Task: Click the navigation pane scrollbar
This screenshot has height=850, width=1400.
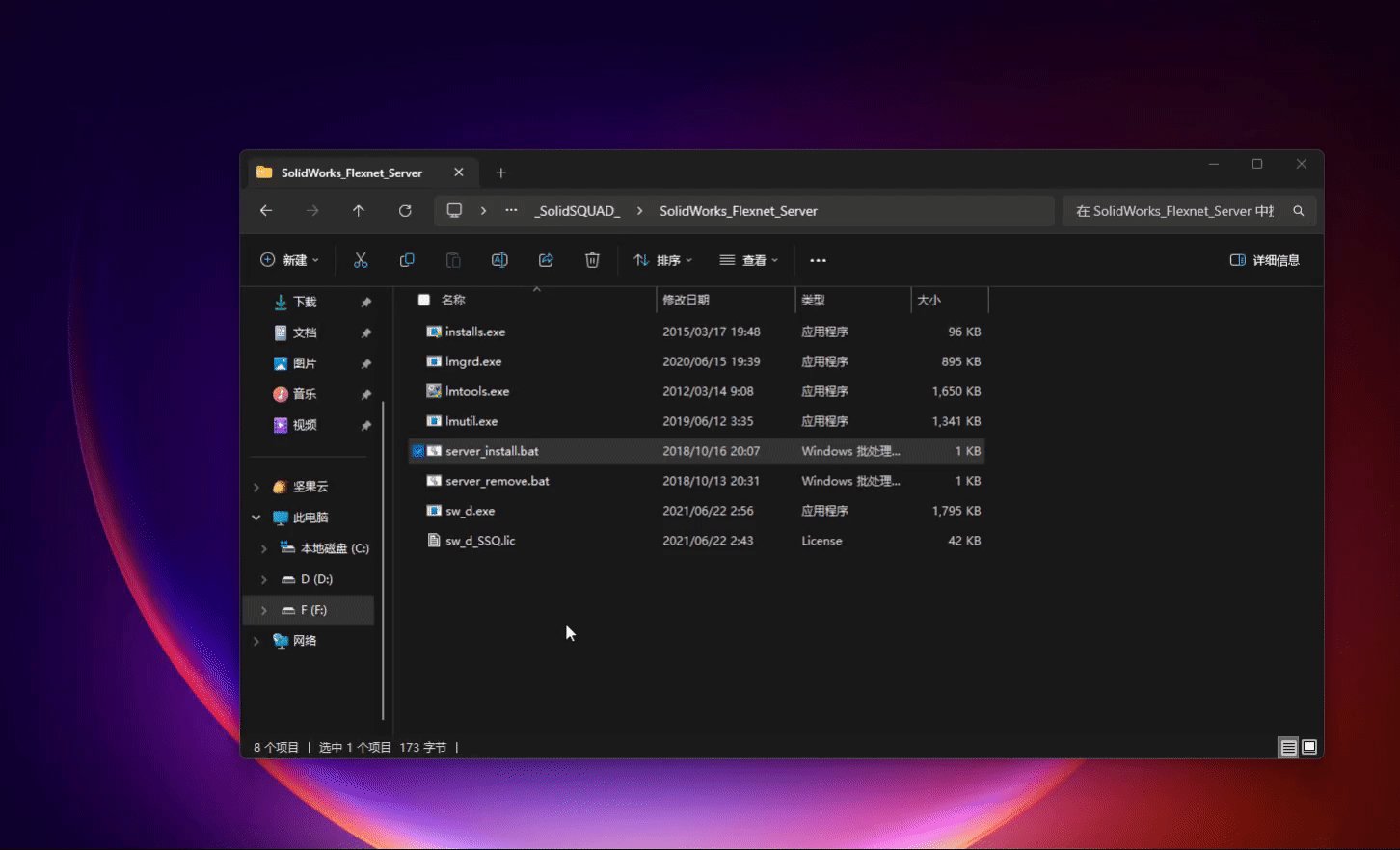Action: click(x=383, y=559)
